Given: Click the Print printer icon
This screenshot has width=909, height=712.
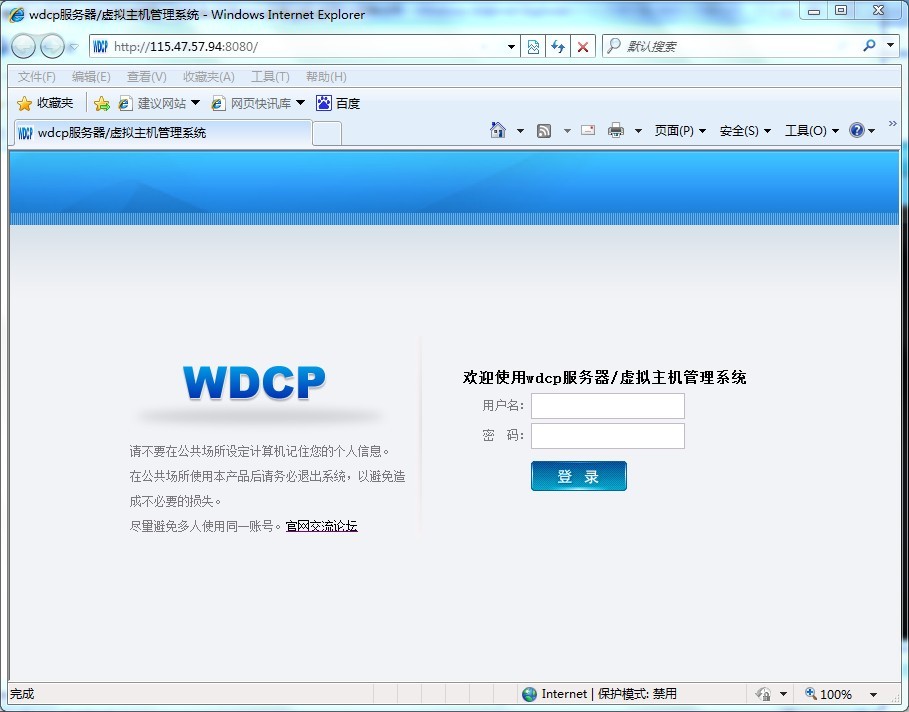Looking at the screenshot, I should [616, 130].
